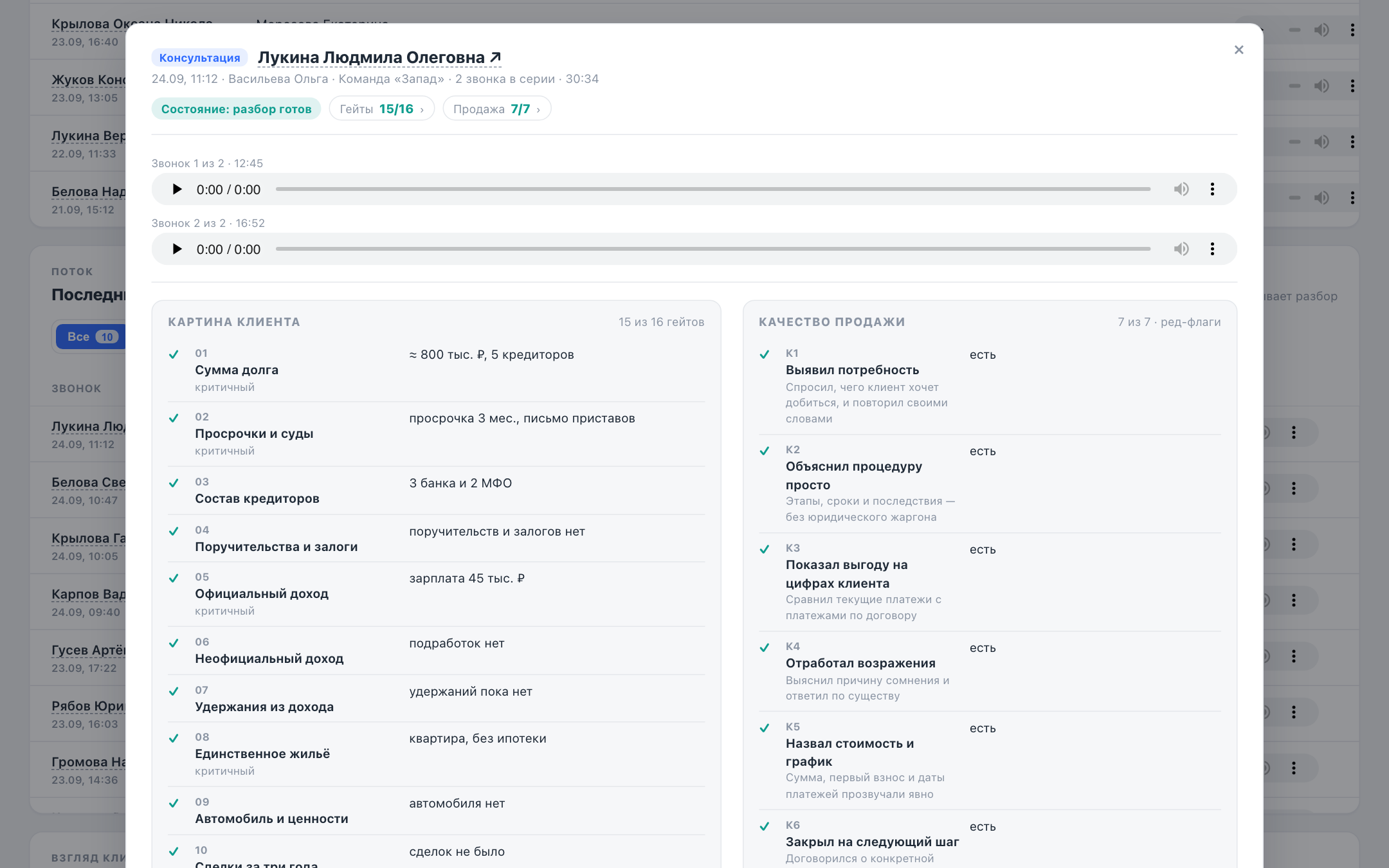Select the 05 Официальный доход gate row
The width and height of the screenshot is (1389, 868).
pos(436,594)
